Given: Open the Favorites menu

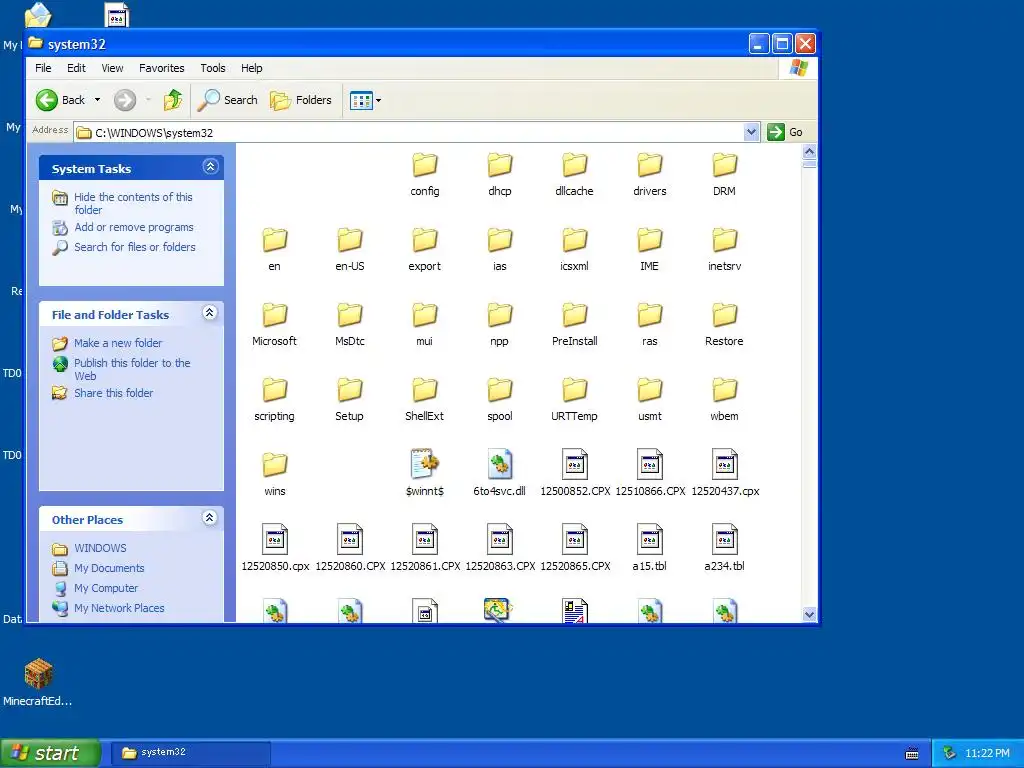Looking at the screenshot, I should tap(161, 68).
